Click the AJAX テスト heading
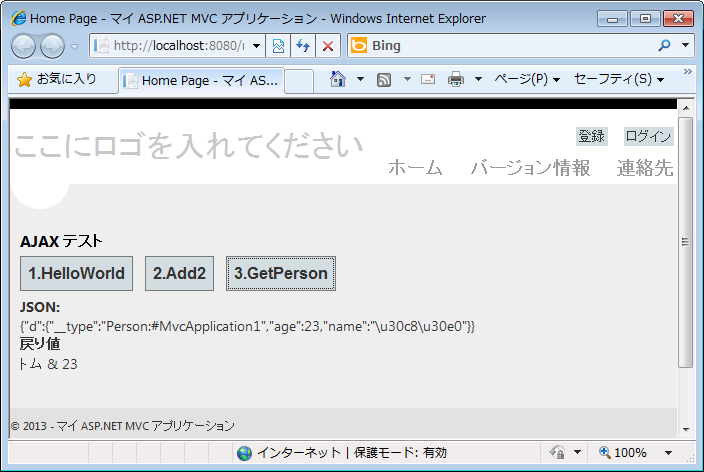 click(61, 241)
